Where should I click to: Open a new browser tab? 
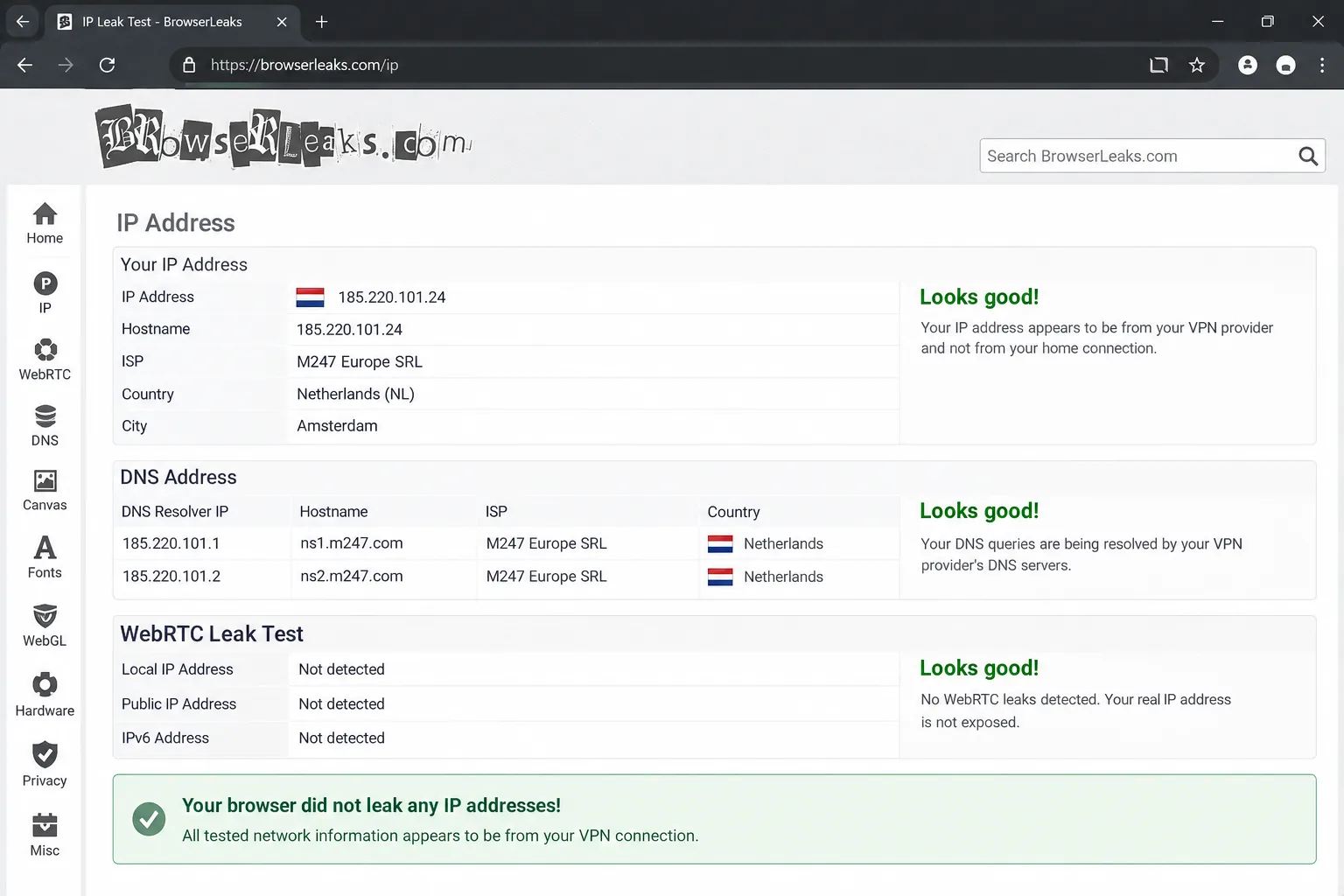pos(321,22)
